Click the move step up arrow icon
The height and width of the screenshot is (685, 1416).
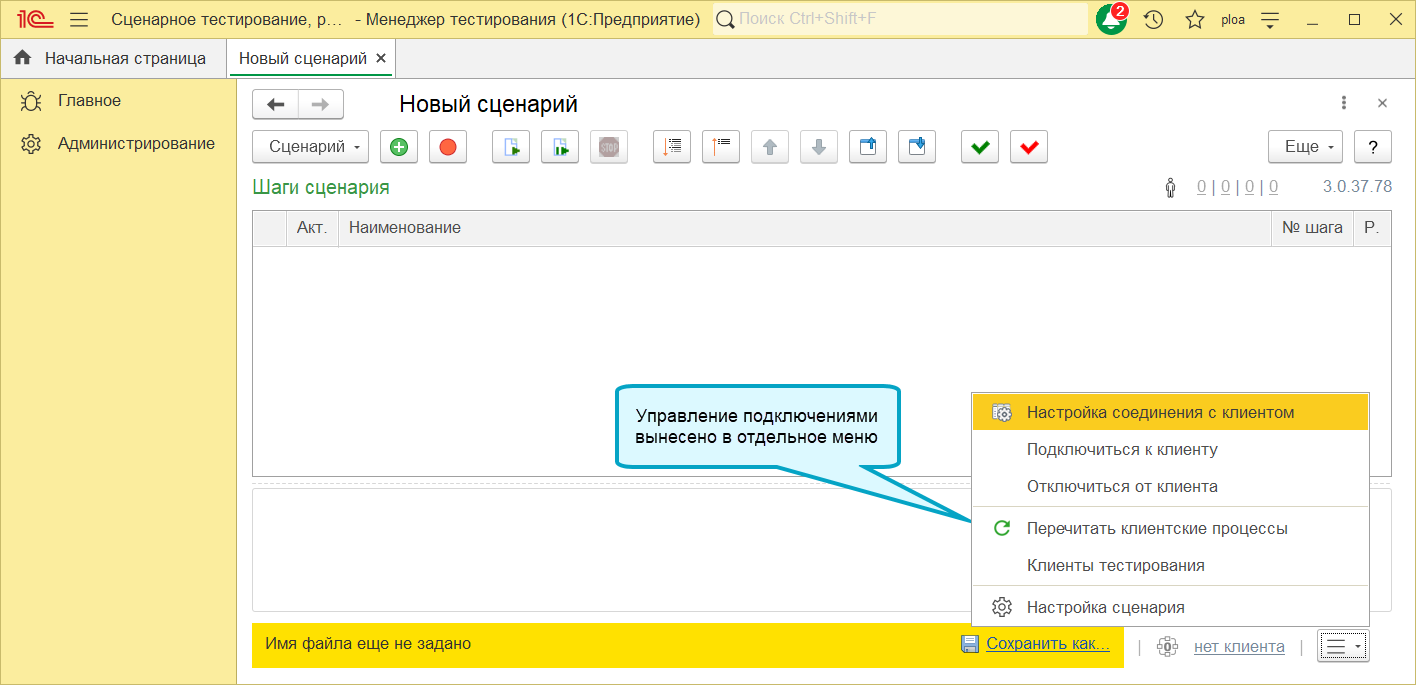tap(770, 147)
